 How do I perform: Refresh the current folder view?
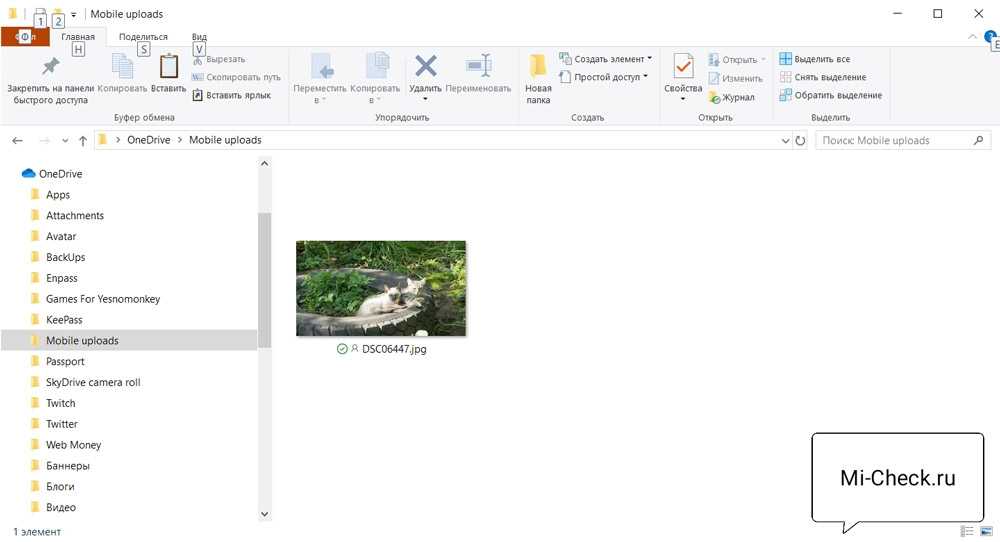click(x=800, y=141)
